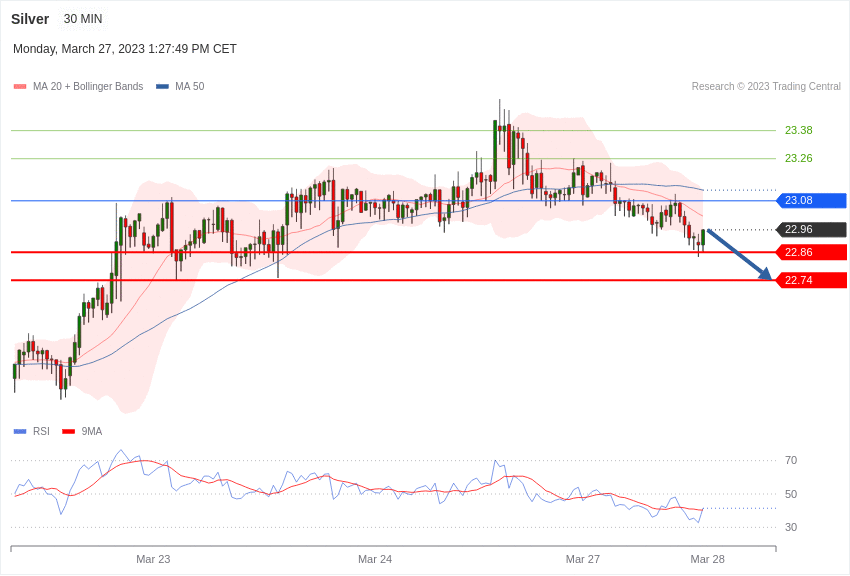
Task: Select the black 22.96 current price tag
Action: pos(812,230)
